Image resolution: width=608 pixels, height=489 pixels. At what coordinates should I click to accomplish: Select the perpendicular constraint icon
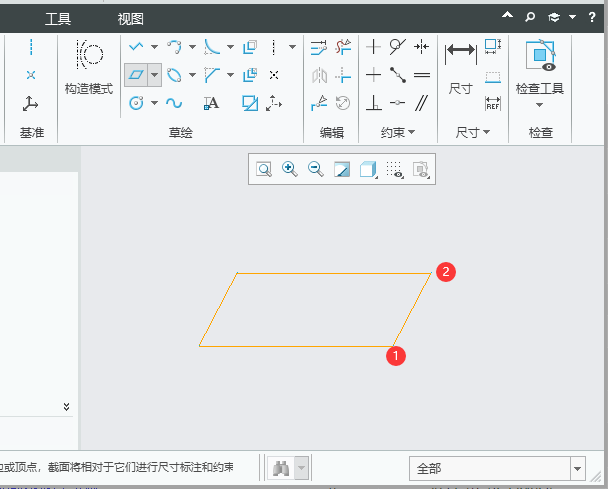(x=373, y=102)
